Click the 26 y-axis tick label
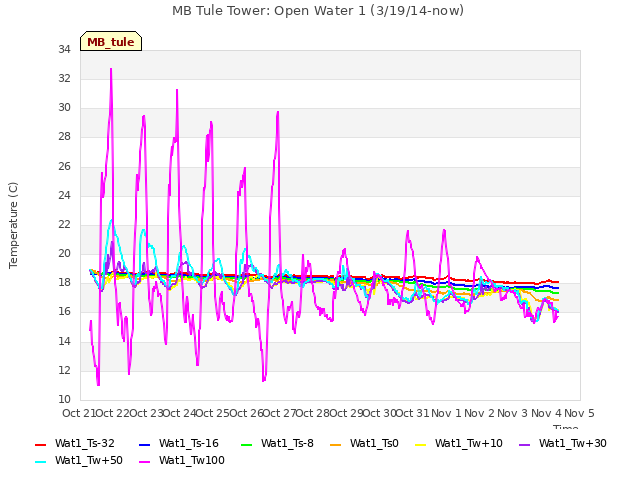This screenshot has height=480, width=640. 64,166
